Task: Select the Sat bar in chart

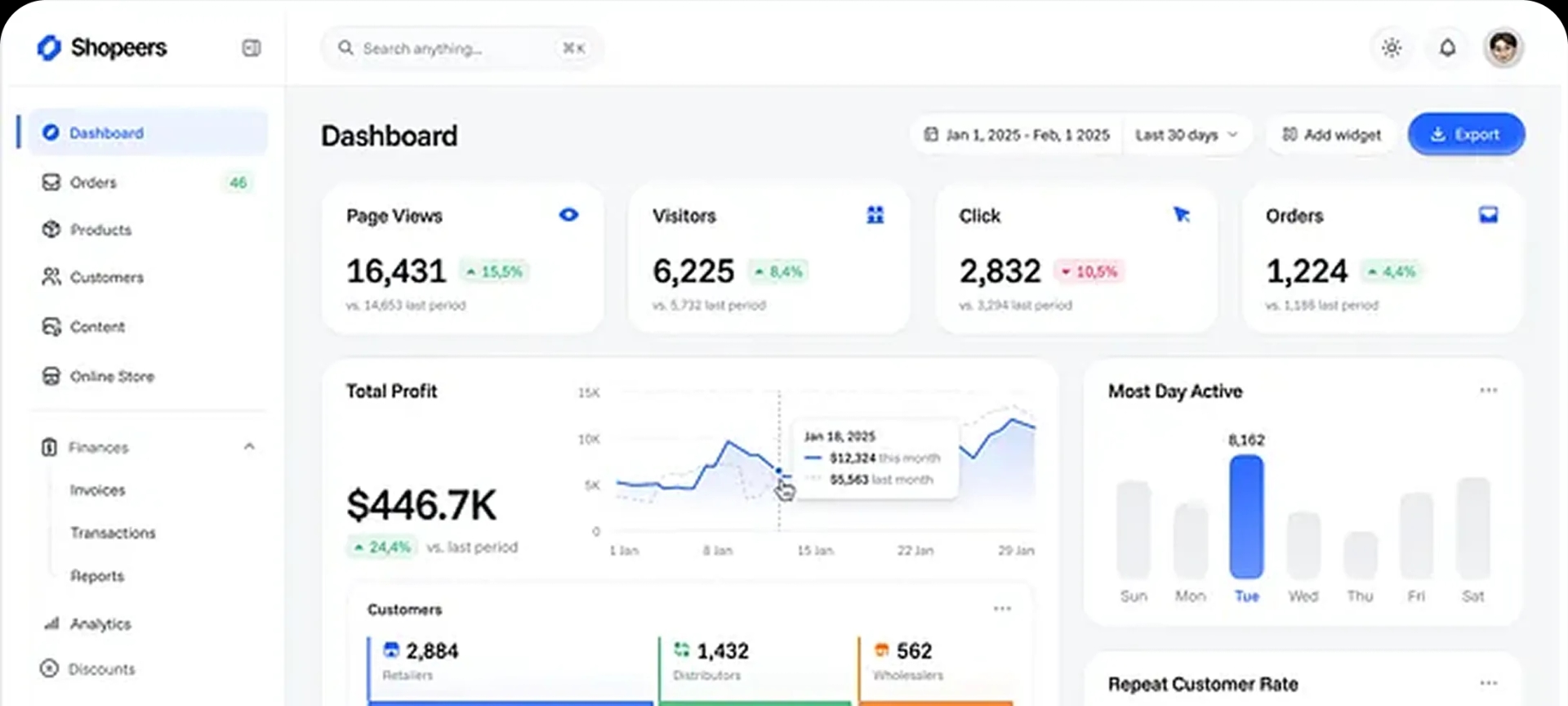Action: pyautogui.click(x=1473, y=528)
